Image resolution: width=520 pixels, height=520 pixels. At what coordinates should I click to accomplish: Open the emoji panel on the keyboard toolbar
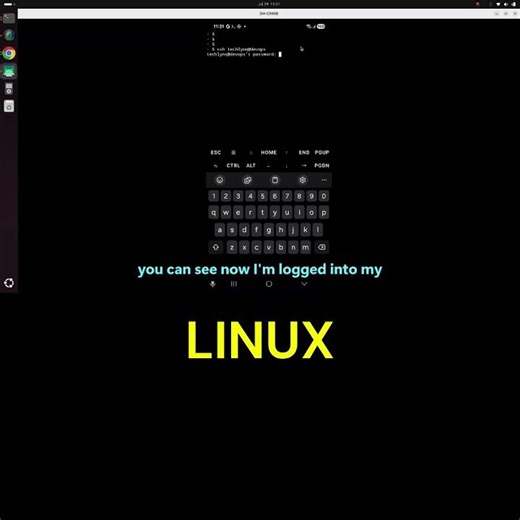219,180
